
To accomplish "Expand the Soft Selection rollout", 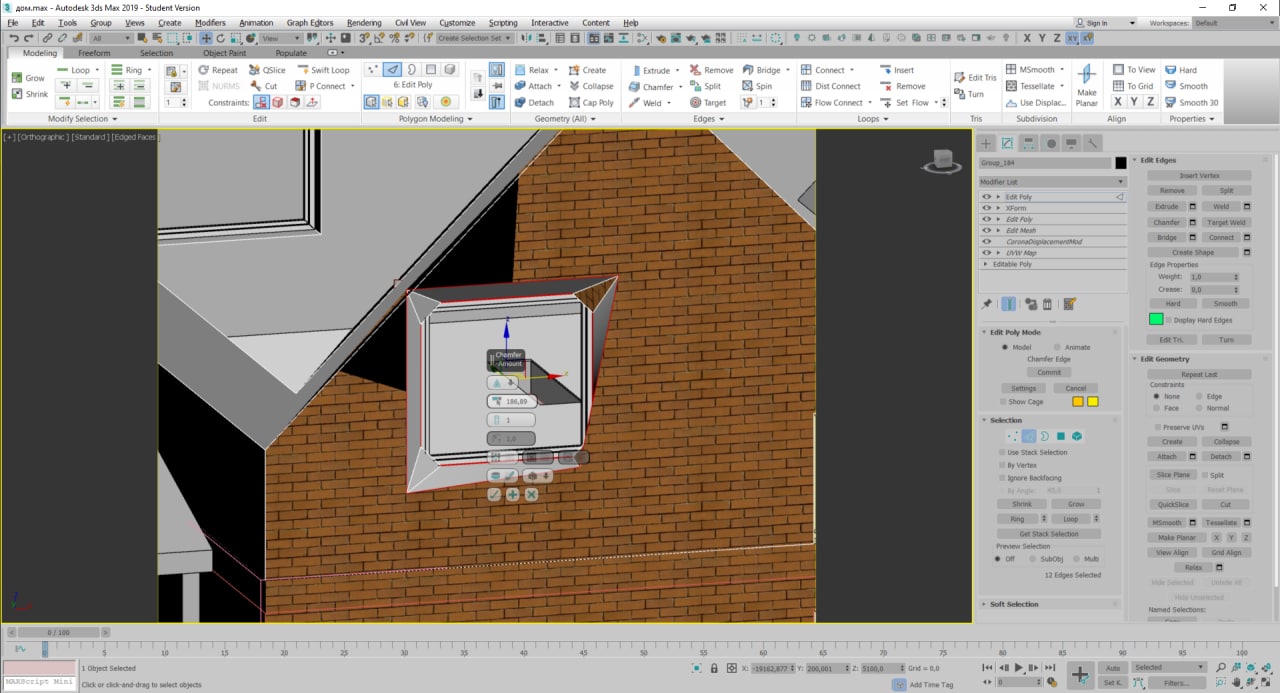I will 1049,604.
